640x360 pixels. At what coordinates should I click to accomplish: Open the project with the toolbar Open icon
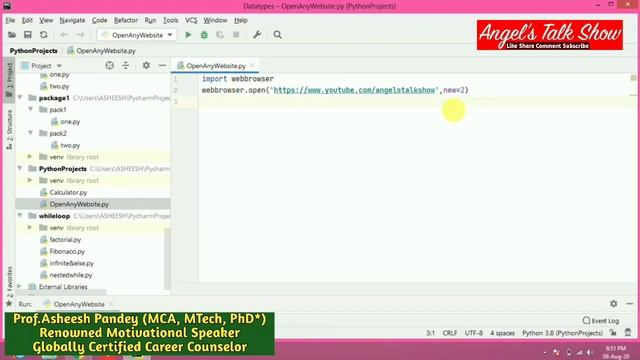[12, 35]
